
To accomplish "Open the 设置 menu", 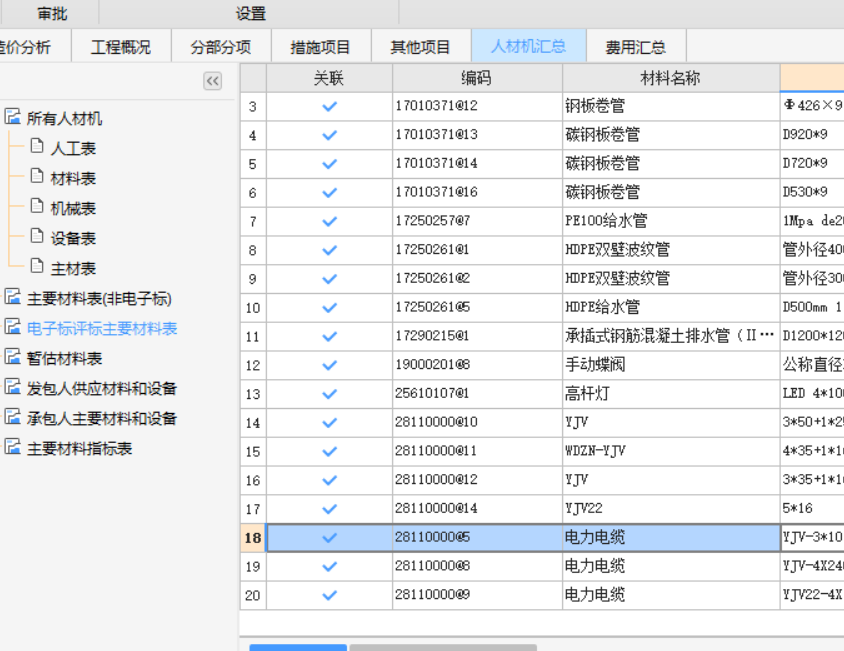I will click(251, 13).
